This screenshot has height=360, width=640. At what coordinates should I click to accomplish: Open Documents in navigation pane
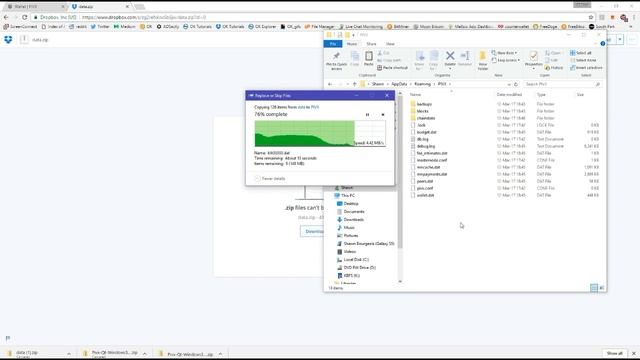click(x=353, y=211)
